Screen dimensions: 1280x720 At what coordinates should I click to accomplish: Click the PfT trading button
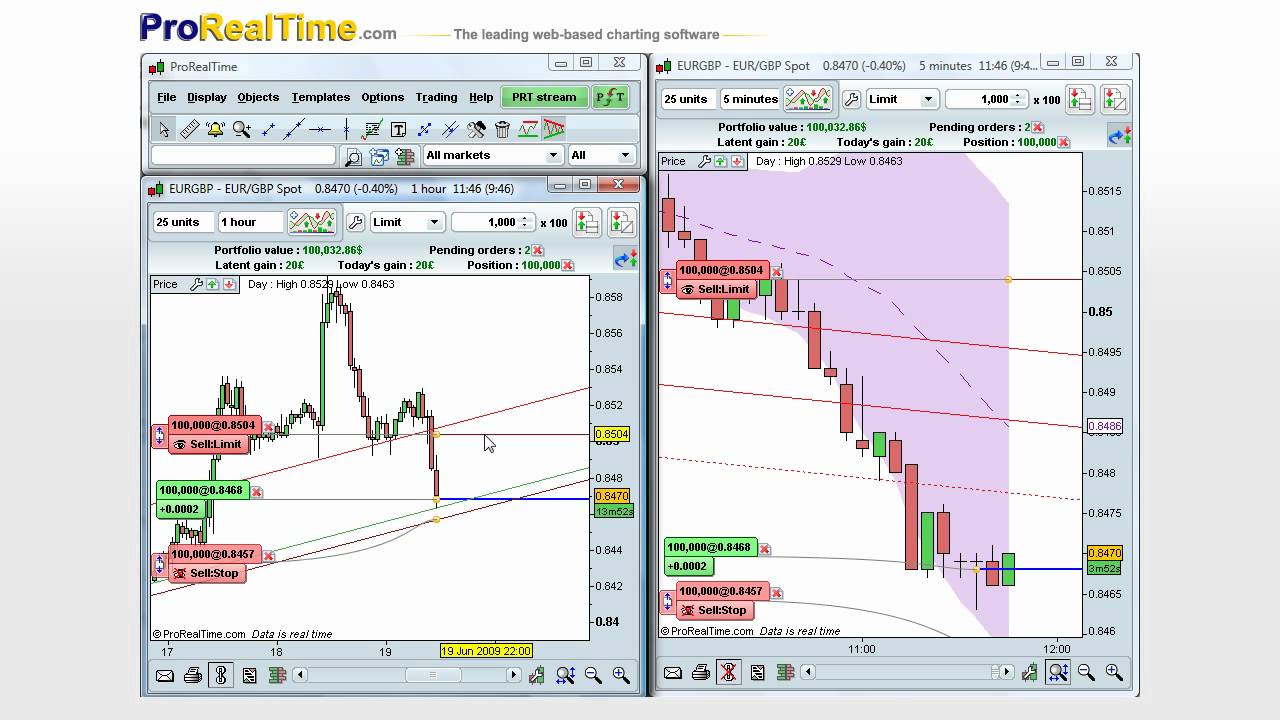click(610, 97)
